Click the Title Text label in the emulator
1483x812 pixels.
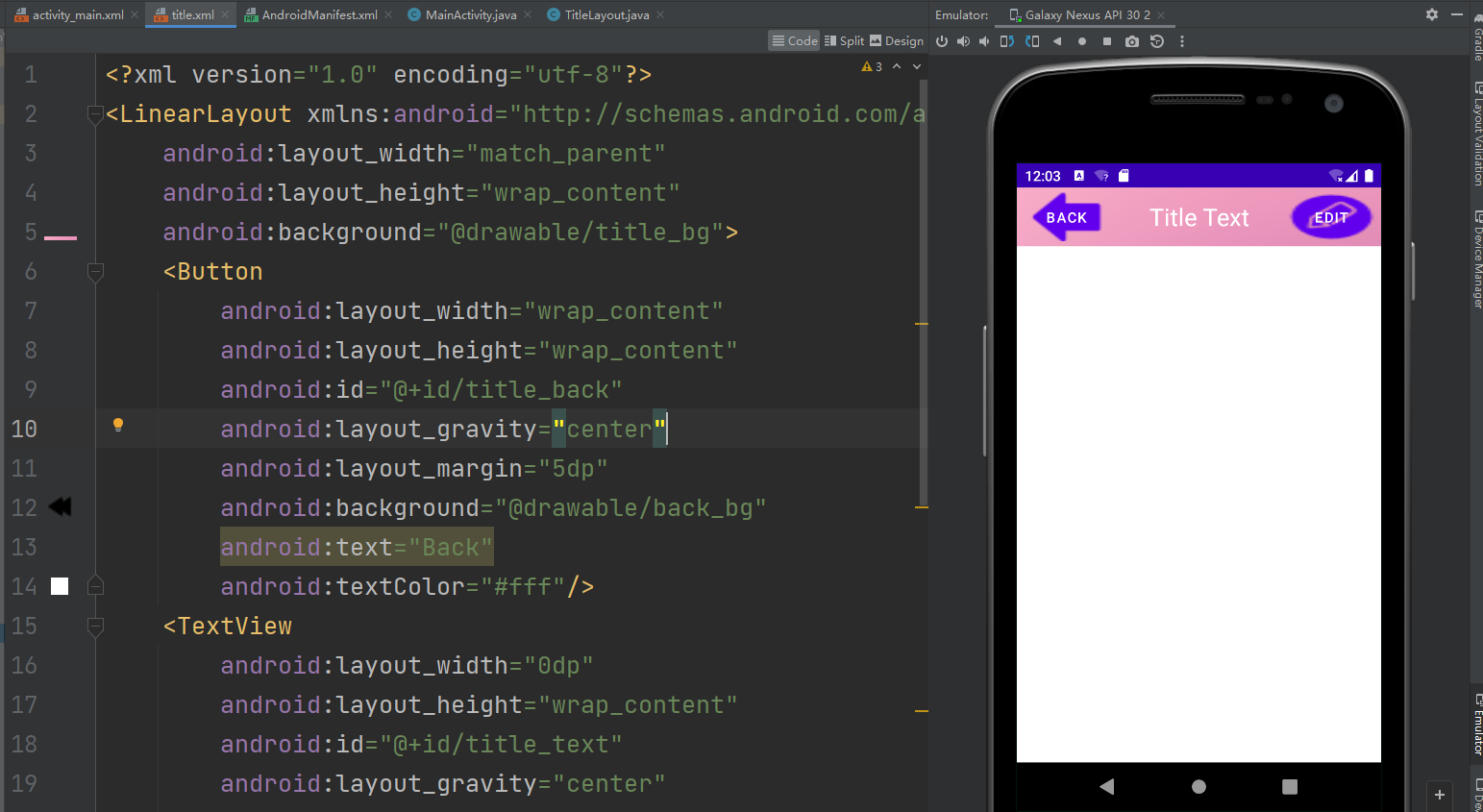(1199, 218)
